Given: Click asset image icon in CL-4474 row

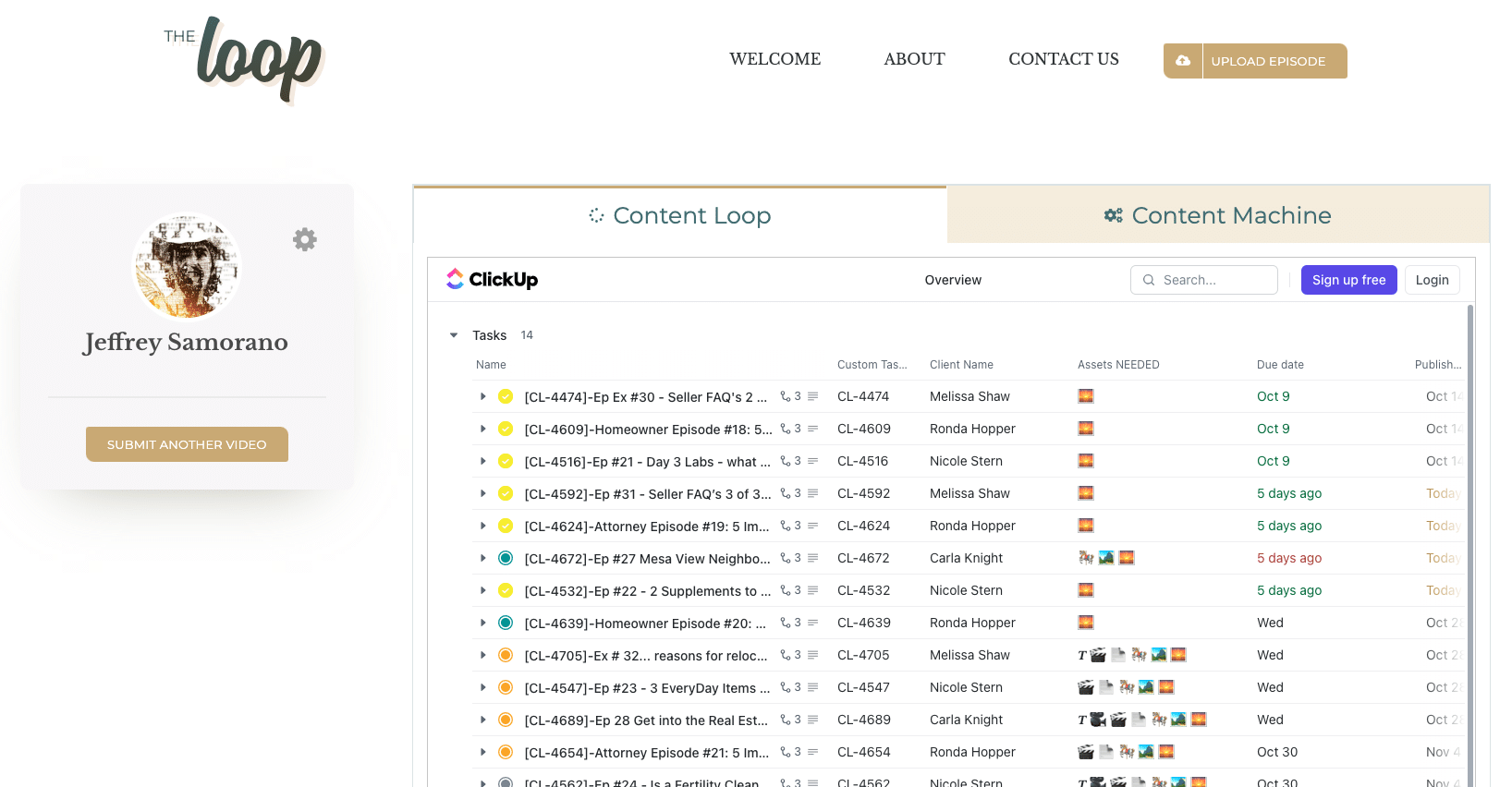Looking at the screenshot, I should tap(1086, 396).
